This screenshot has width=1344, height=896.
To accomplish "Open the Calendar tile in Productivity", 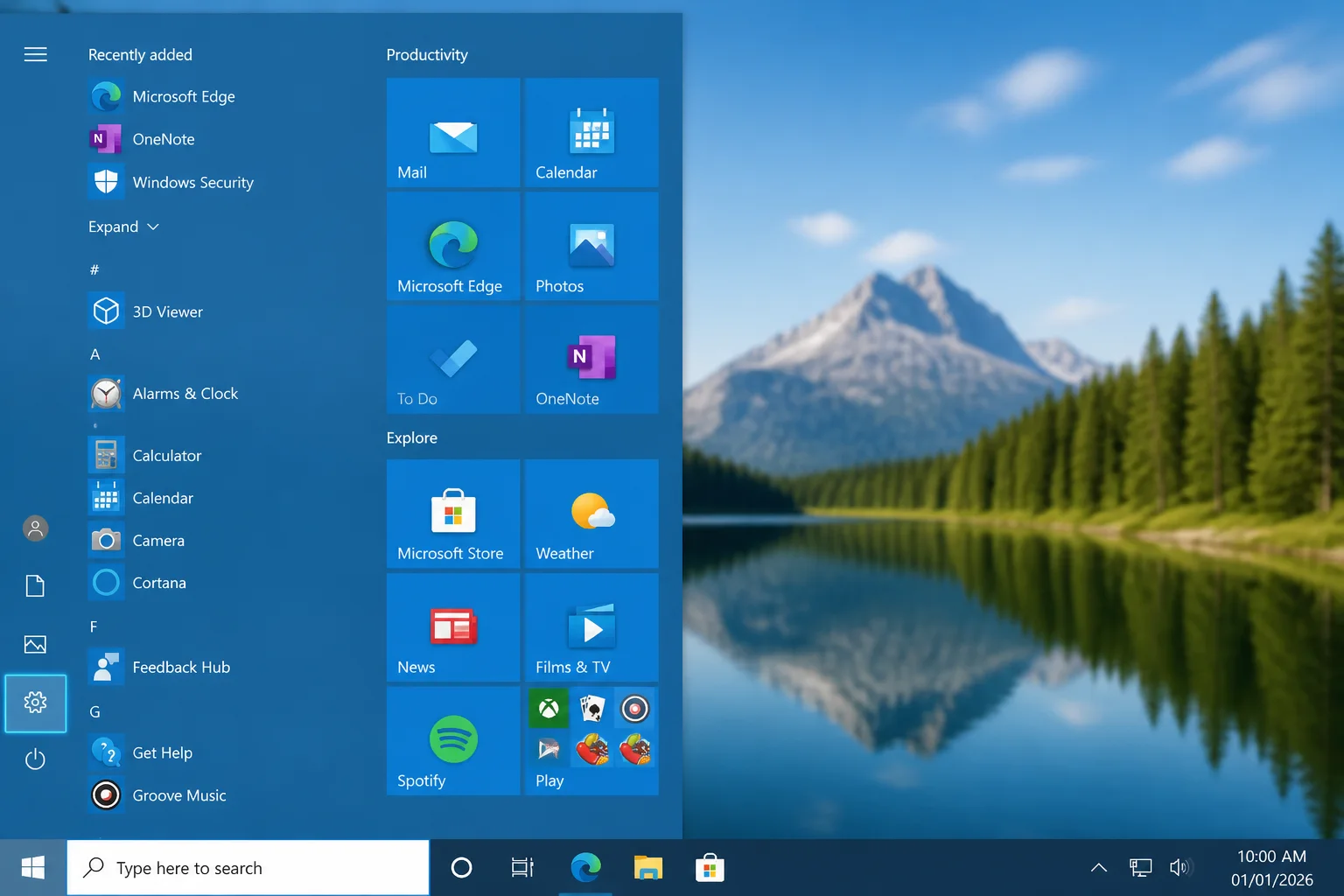I will coord(591,132).
